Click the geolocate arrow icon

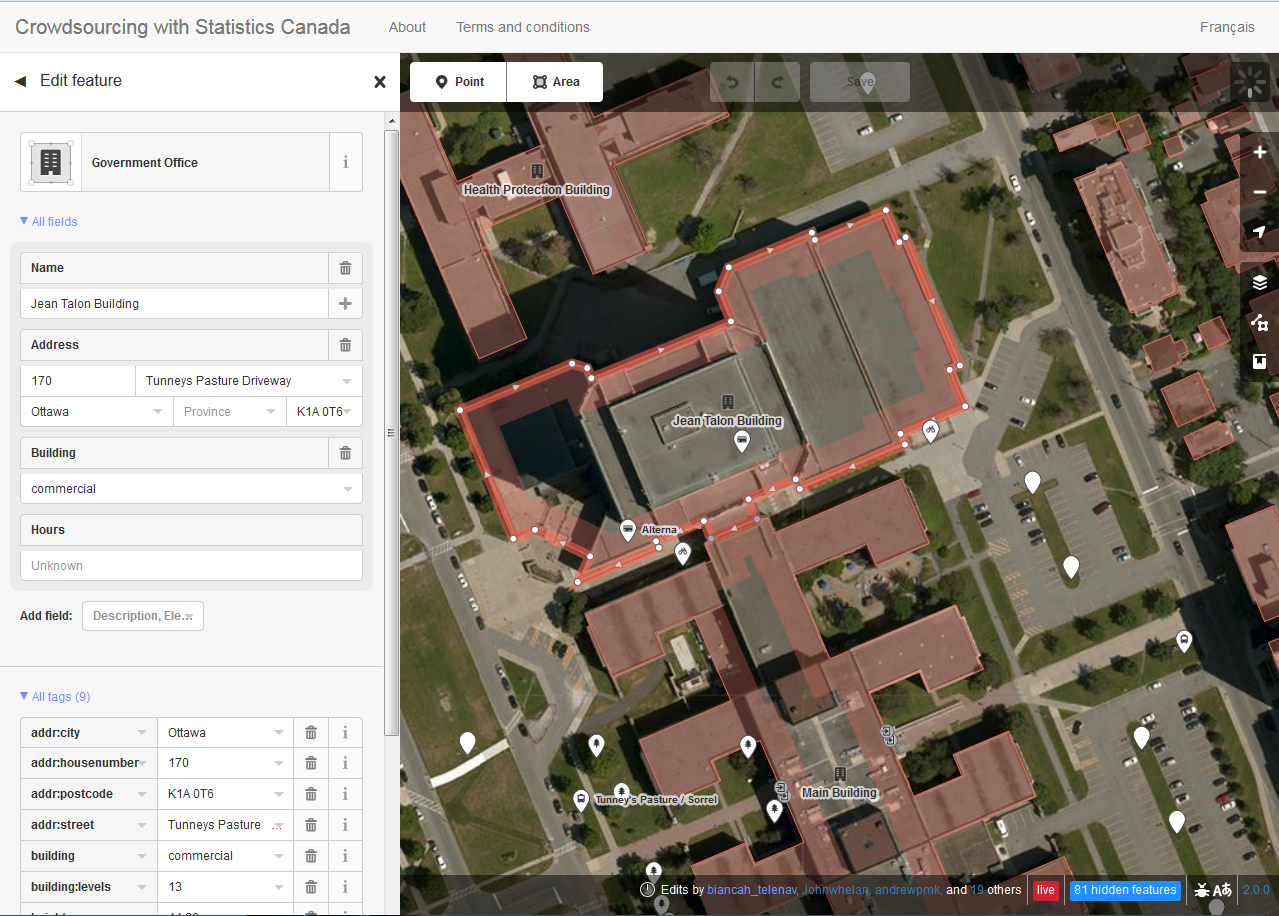pyautogui.click(x=1259, y=232)
